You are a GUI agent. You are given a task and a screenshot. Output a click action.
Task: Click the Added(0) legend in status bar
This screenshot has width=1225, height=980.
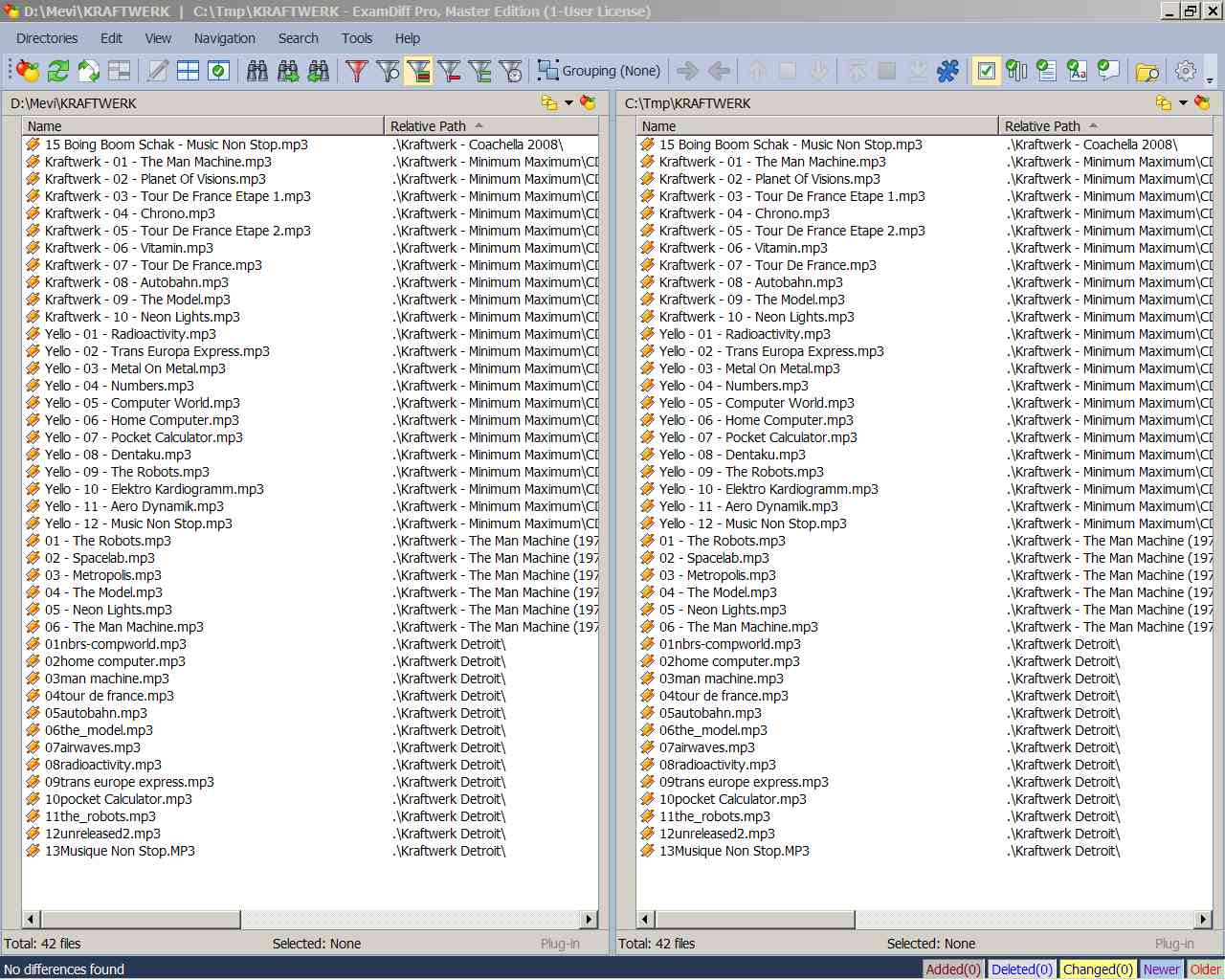tap(953, 969)
